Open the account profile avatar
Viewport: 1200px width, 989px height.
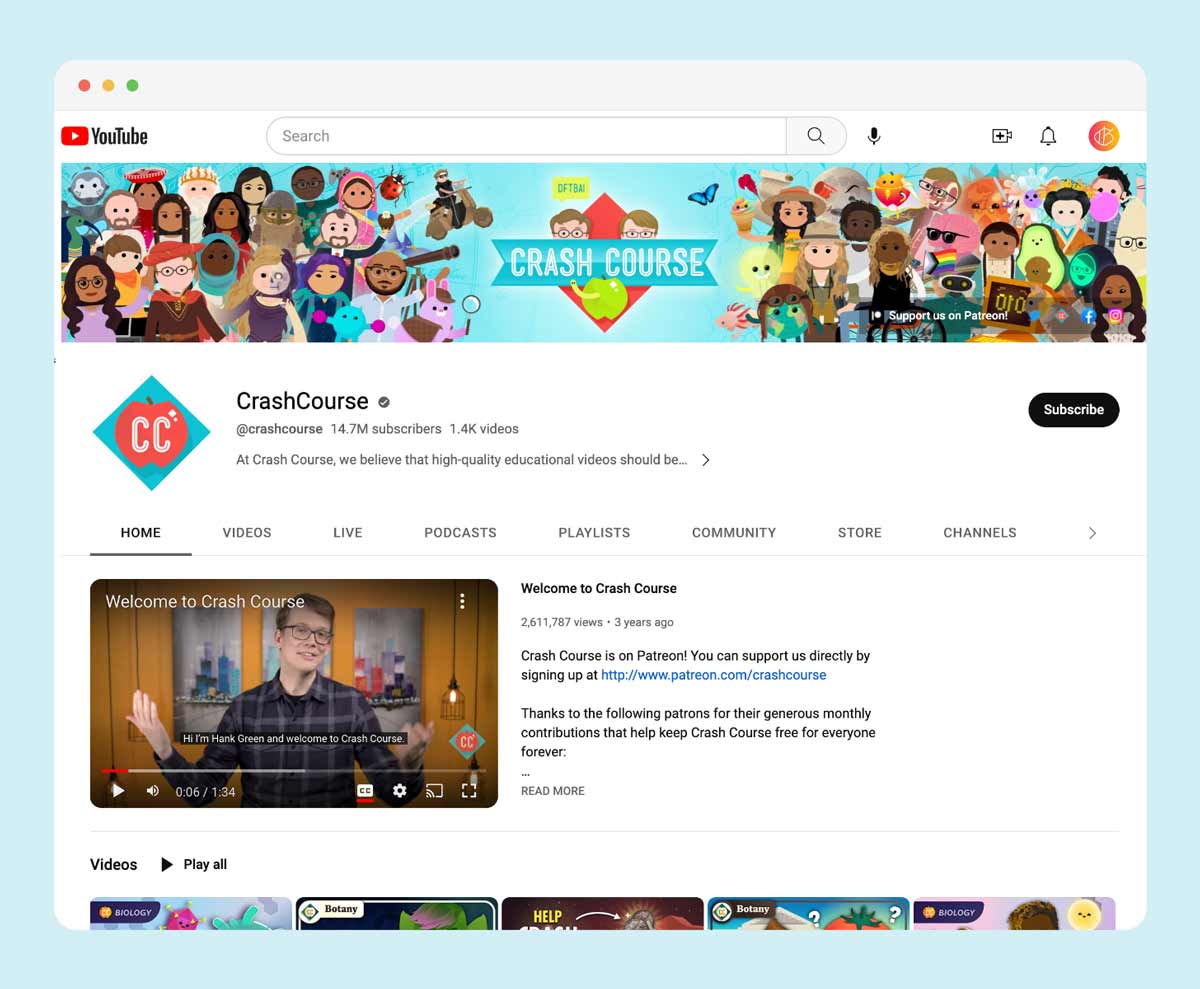point(1103,136)
